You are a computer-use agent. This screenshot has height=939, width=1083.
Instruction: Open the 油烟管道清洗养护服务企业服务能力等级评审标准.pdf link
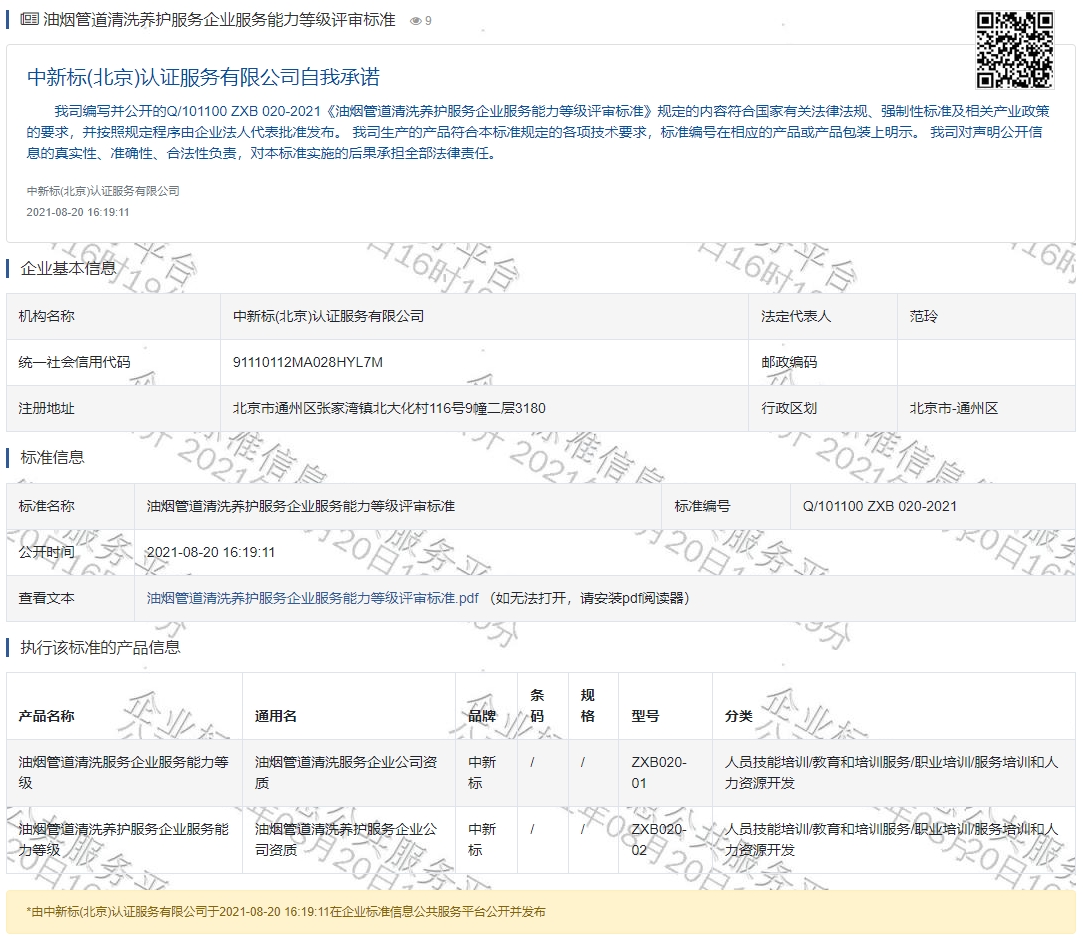point(312,598)
